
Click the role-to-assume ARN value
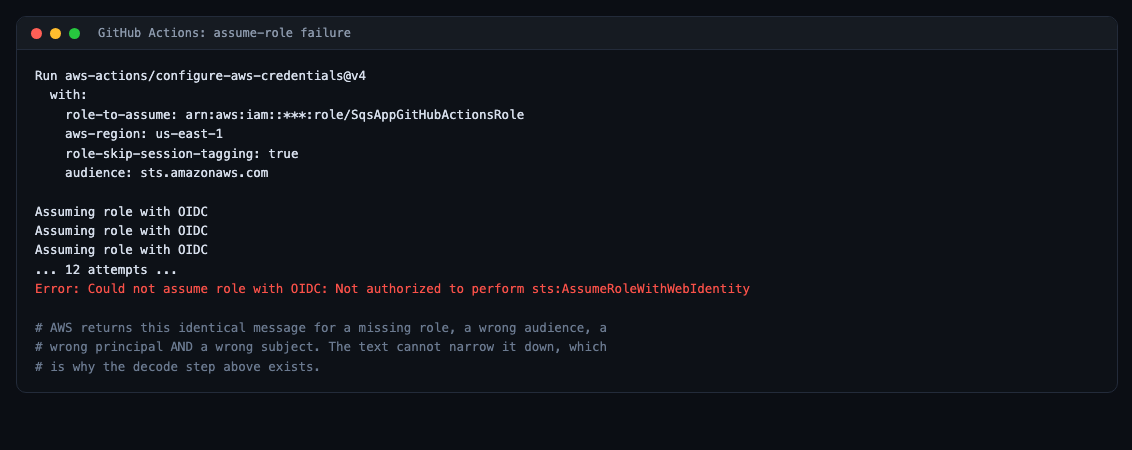354,115
